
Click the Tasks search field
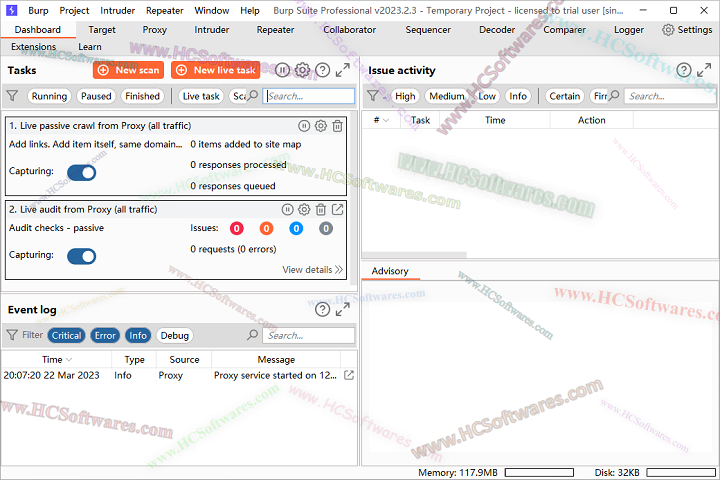[309, 96]
